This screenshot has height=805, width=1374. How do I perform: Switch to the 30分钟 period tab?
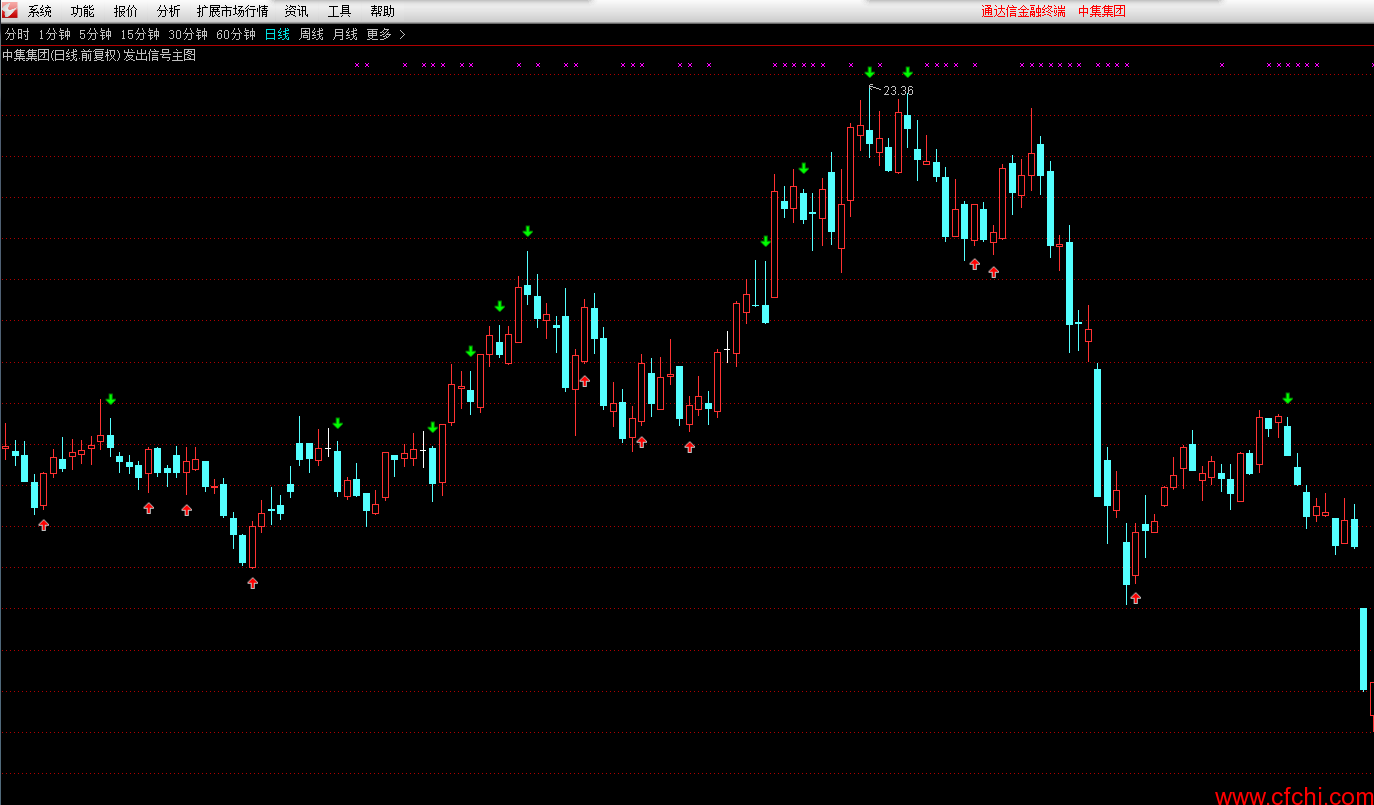188,35
